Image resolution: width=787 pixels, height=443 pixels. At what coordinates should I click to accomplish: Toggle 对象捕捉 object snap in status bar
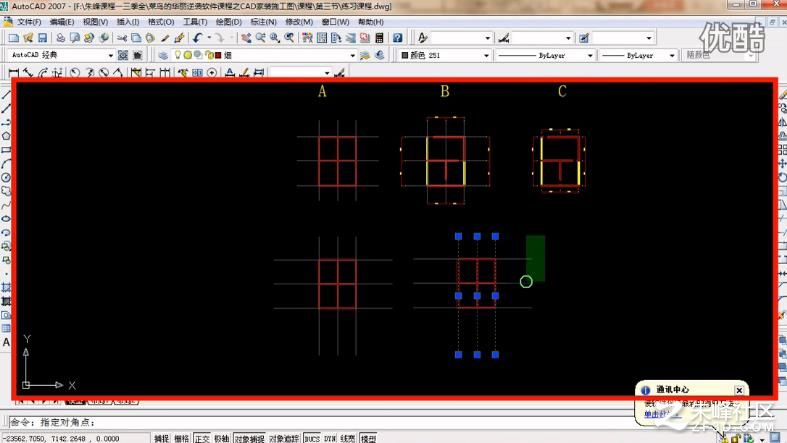pyautogui.click(x=249, y=438)
